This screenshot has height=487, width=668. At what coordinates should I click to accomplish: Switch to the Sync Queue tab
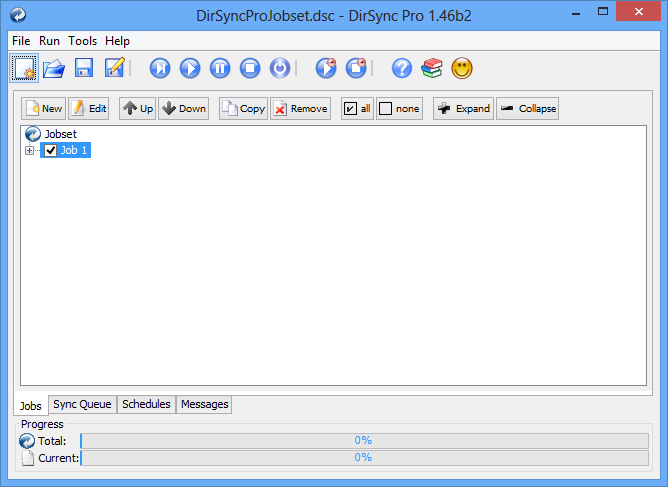(x=82, y=404)
